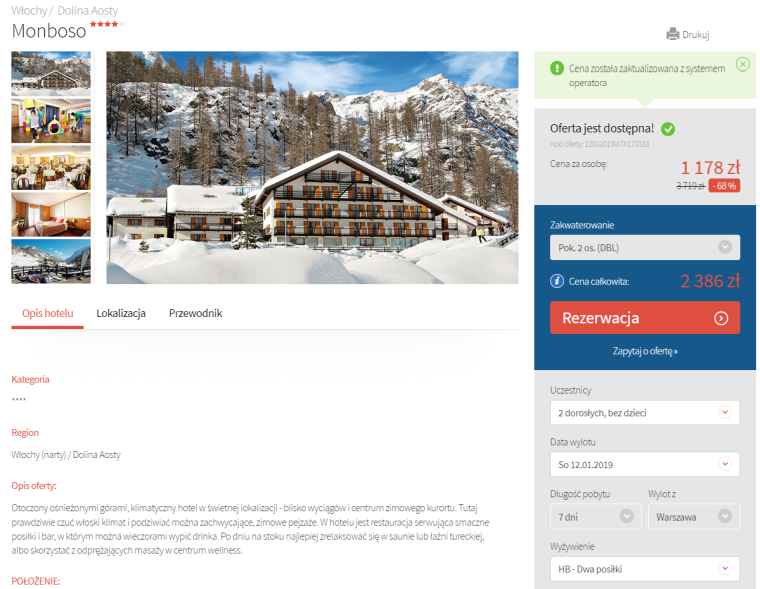This screenshot has width=760, height=589.
Task: Follow the Zapytaj o ofertę link
Action: tap(645, 351)
